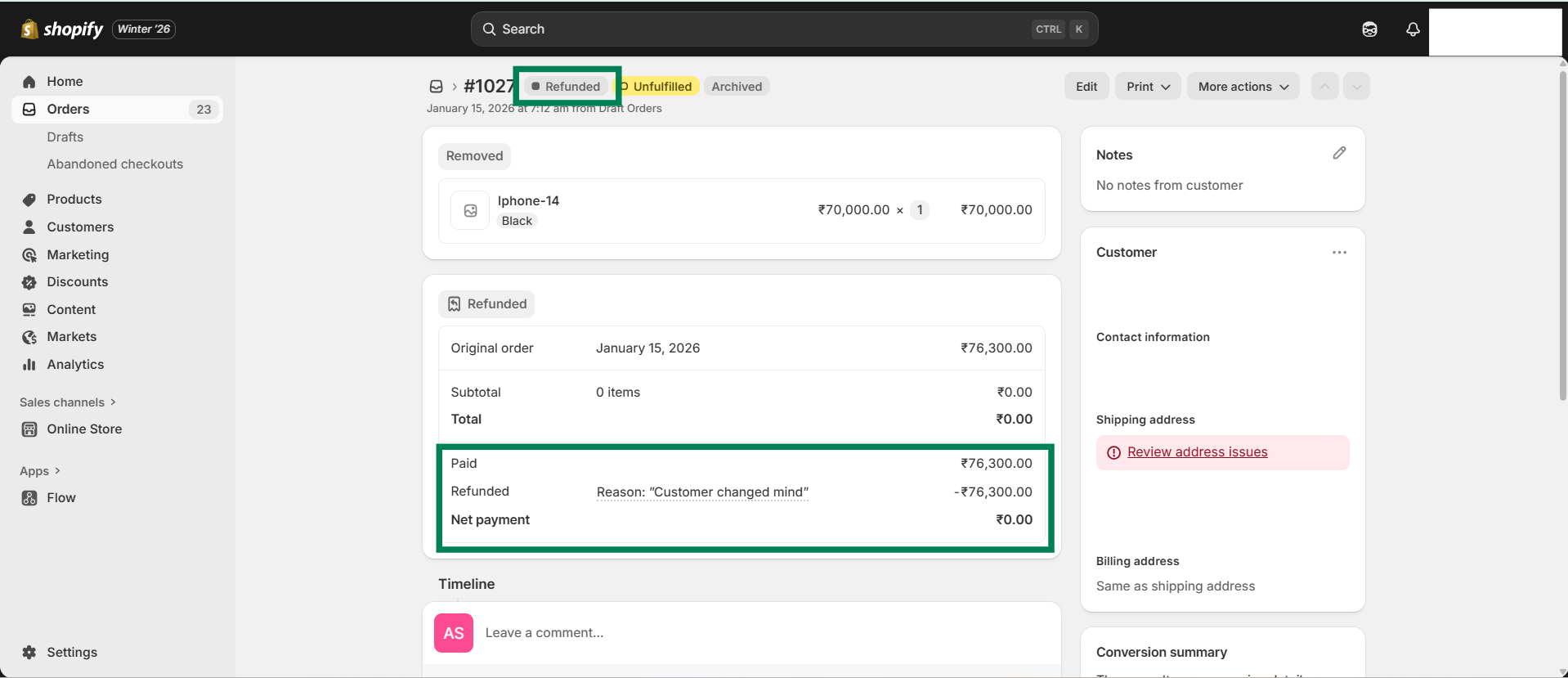
Task: Go to the previous order with the up arrow
Action: pos(1324,87)
